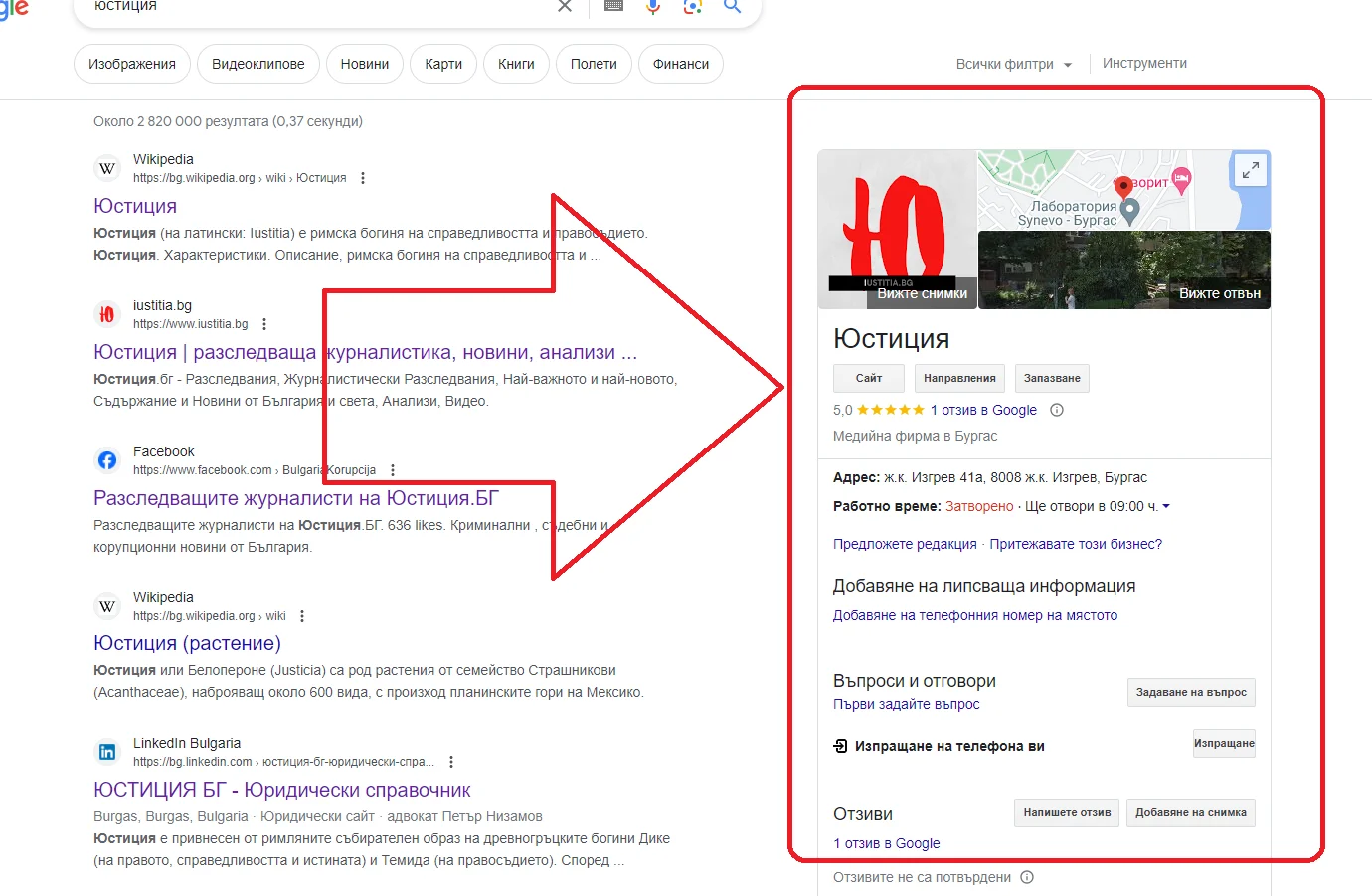
Task: Click the magnifying glass search button
Action: 733,7
